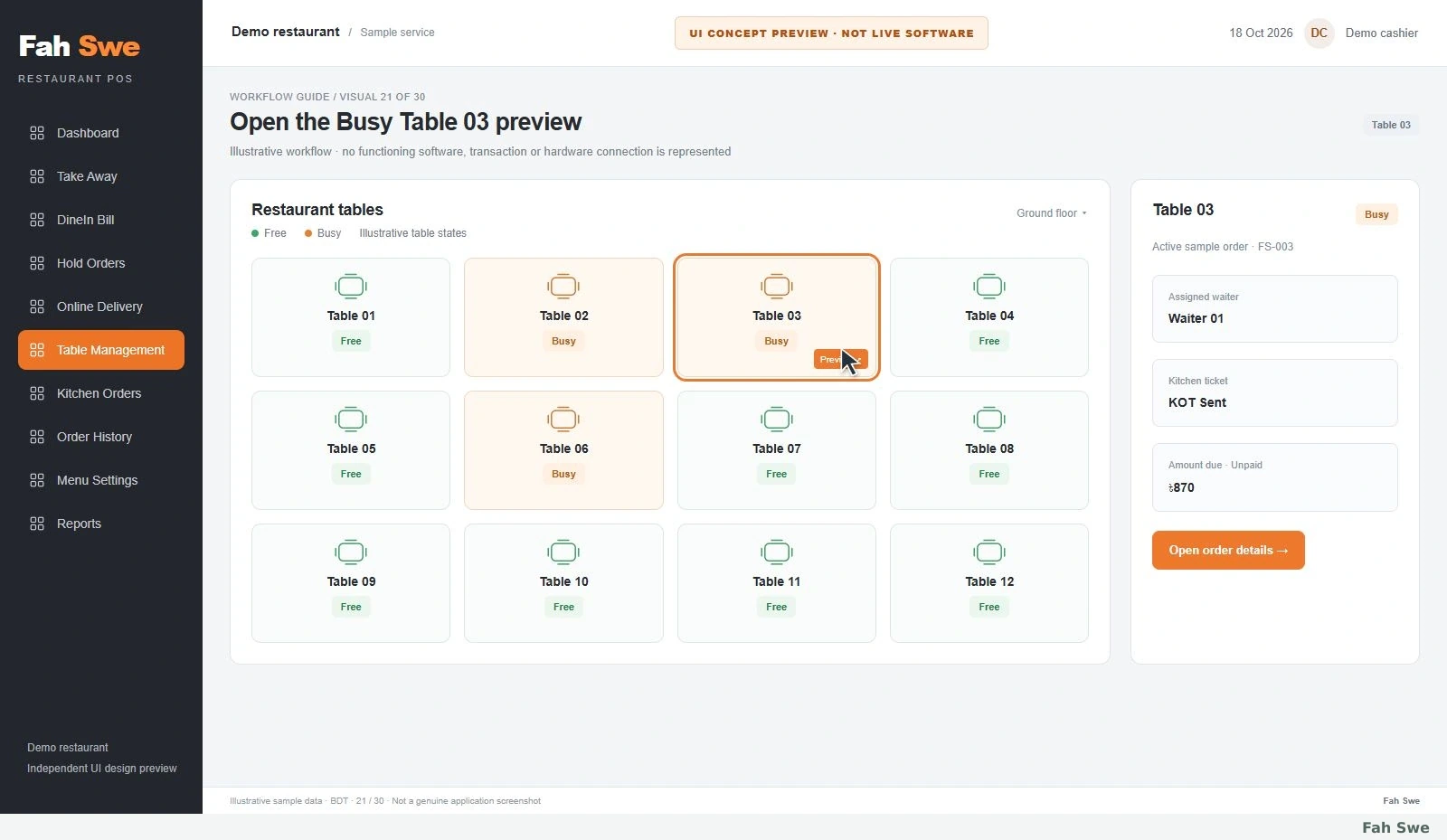Go to Order History menu item
This screenshot has width=1447, height=840.
[94, 437]
